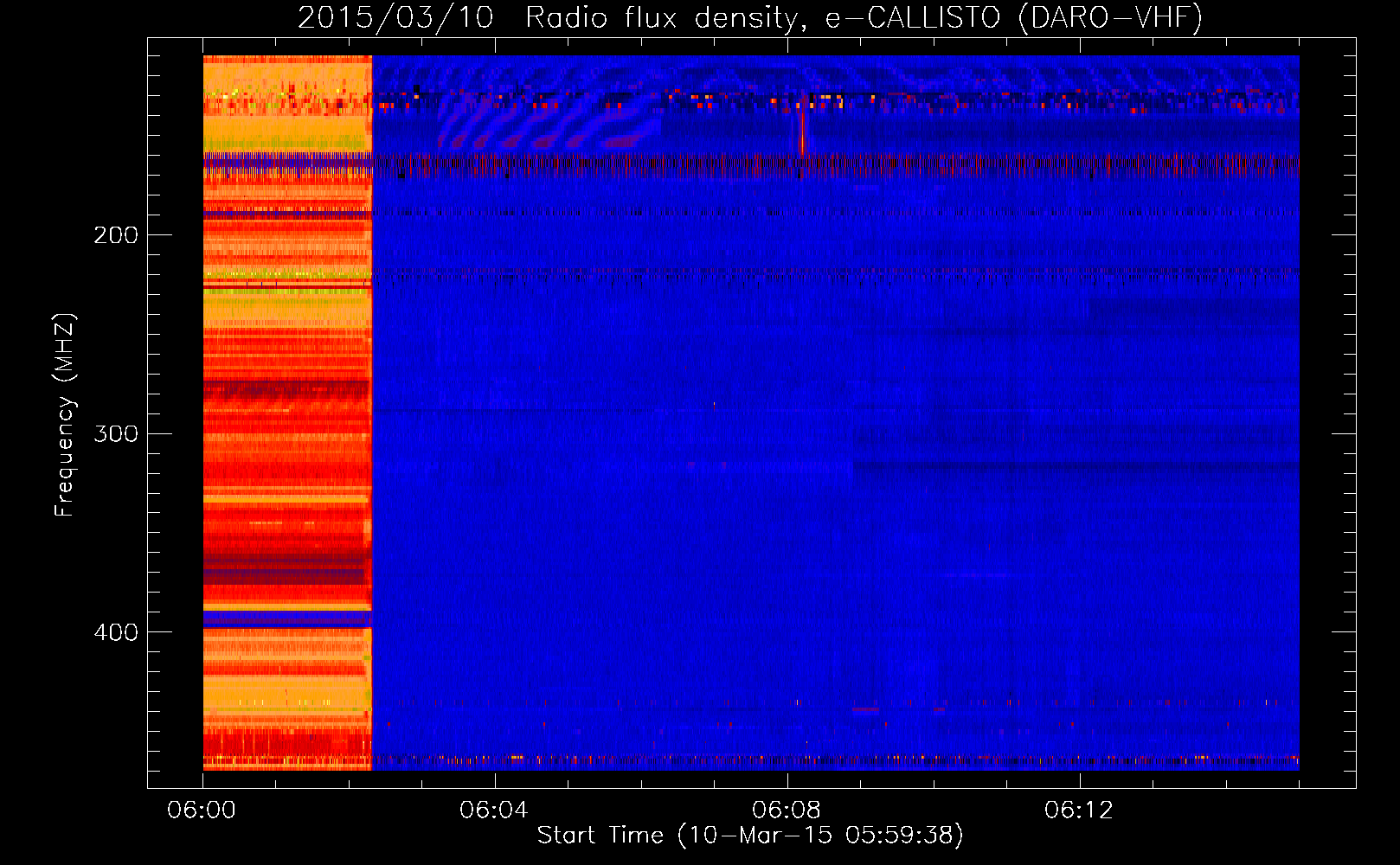Click the vertical red burst near 06:08

click(802, 131)
